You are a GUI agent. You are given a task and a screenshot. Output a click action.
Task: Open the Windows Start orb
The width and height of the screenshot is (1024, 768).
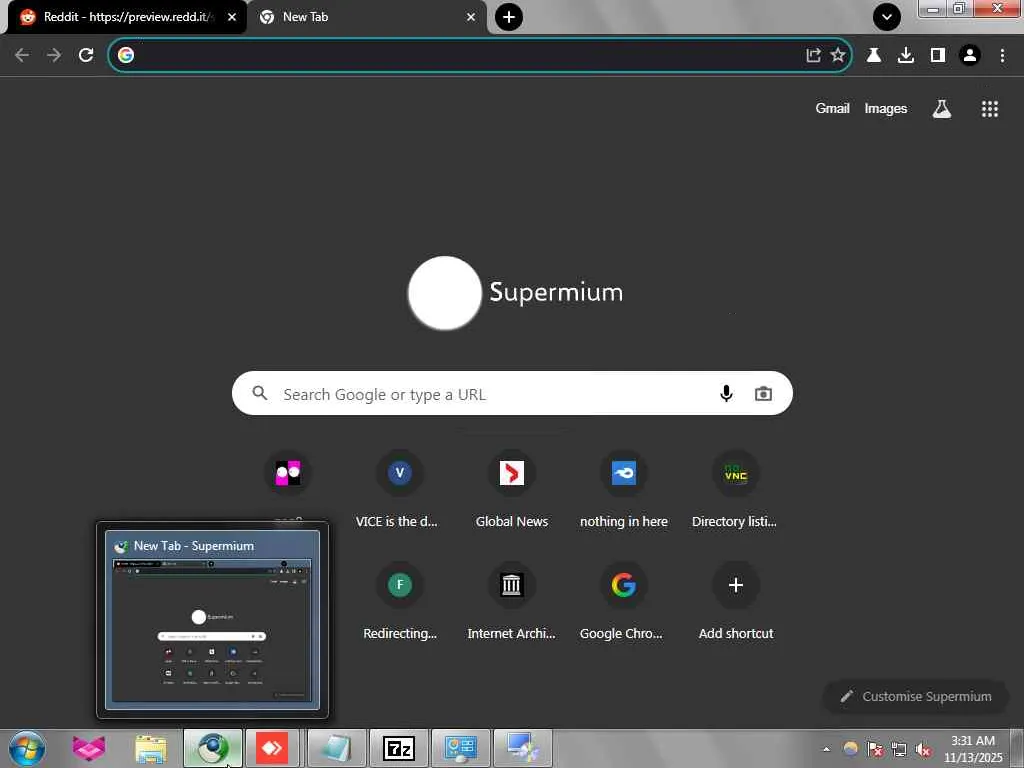click(27, 748)
